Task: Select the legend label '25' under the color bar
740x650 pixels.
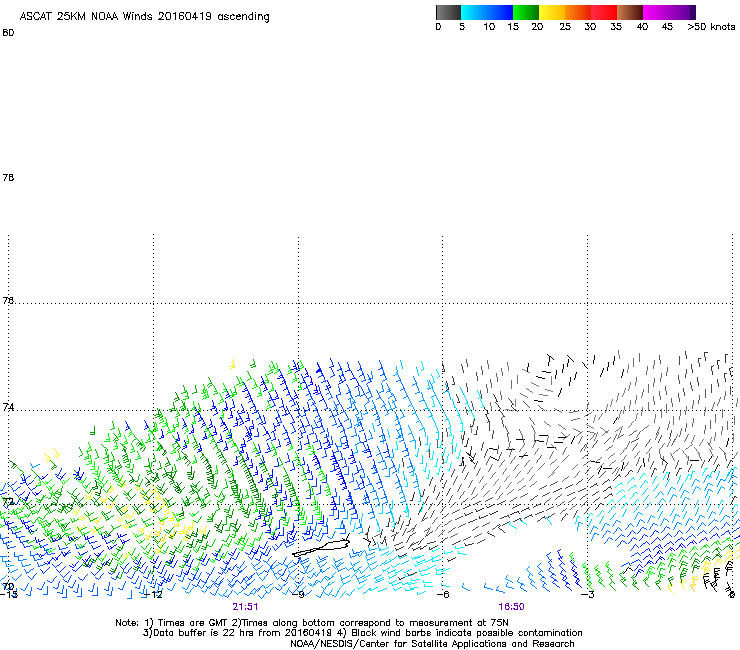Action: coord(565,27)
